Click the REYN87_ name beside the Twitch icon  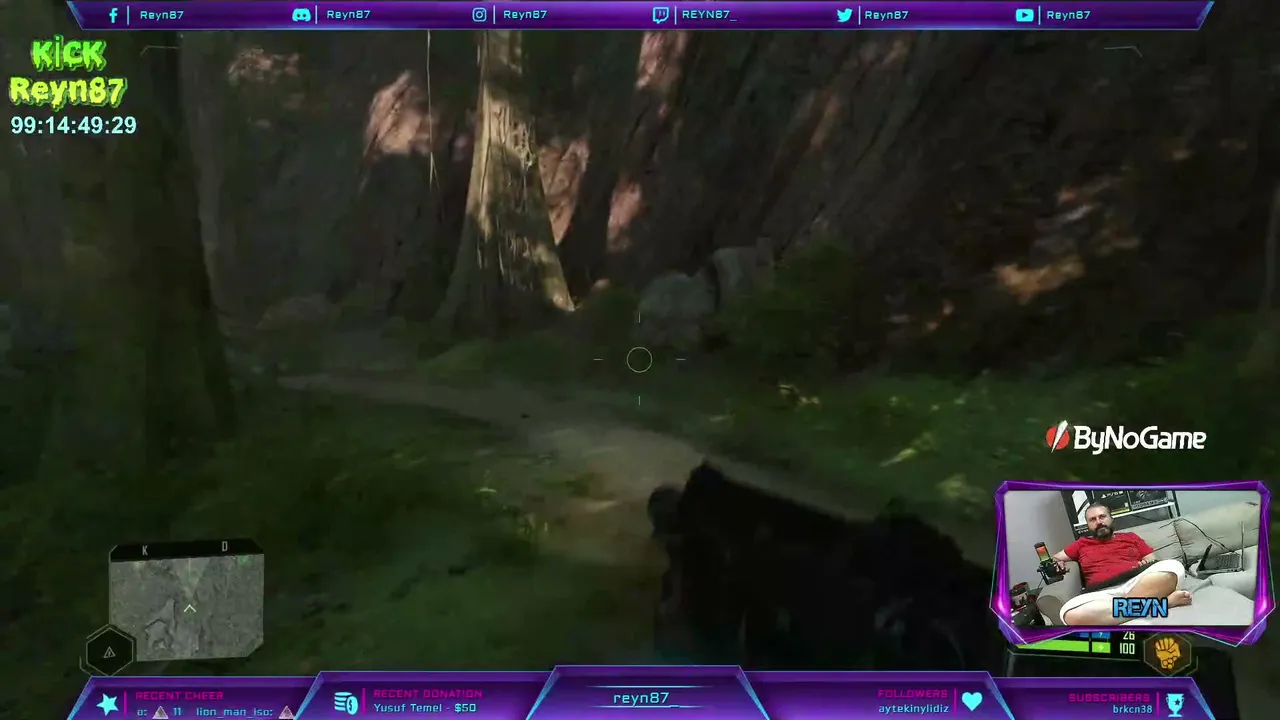(x=709, y=15)
